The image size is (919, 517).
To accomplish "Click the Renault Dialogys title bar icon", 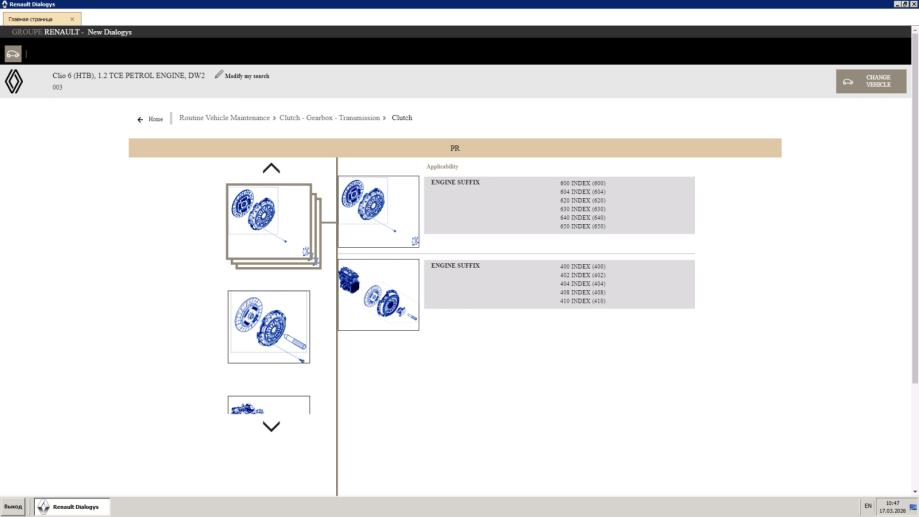I will tap(4, 4).
